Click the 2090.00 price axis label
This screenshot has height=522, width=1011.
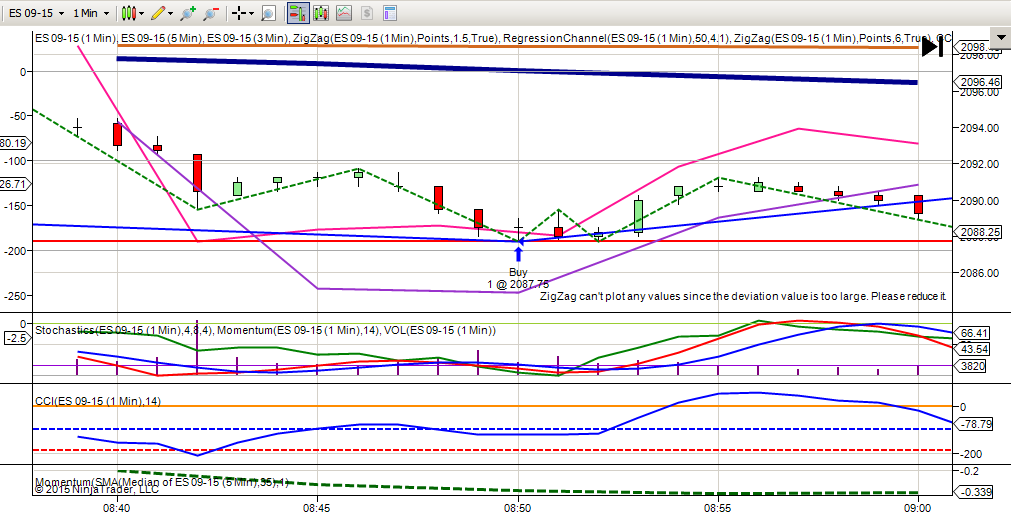click(979, 200)
